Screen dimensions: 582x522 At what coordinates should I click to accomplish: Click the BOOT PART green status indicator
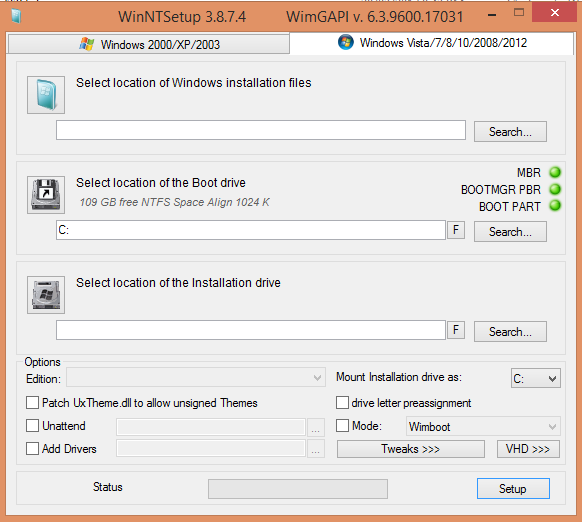point(555,205)
